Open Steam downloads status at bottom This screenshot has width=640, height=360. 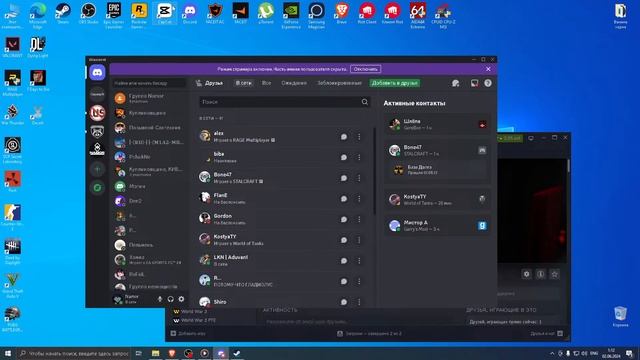pyautogui.click(x=369, y=333)
